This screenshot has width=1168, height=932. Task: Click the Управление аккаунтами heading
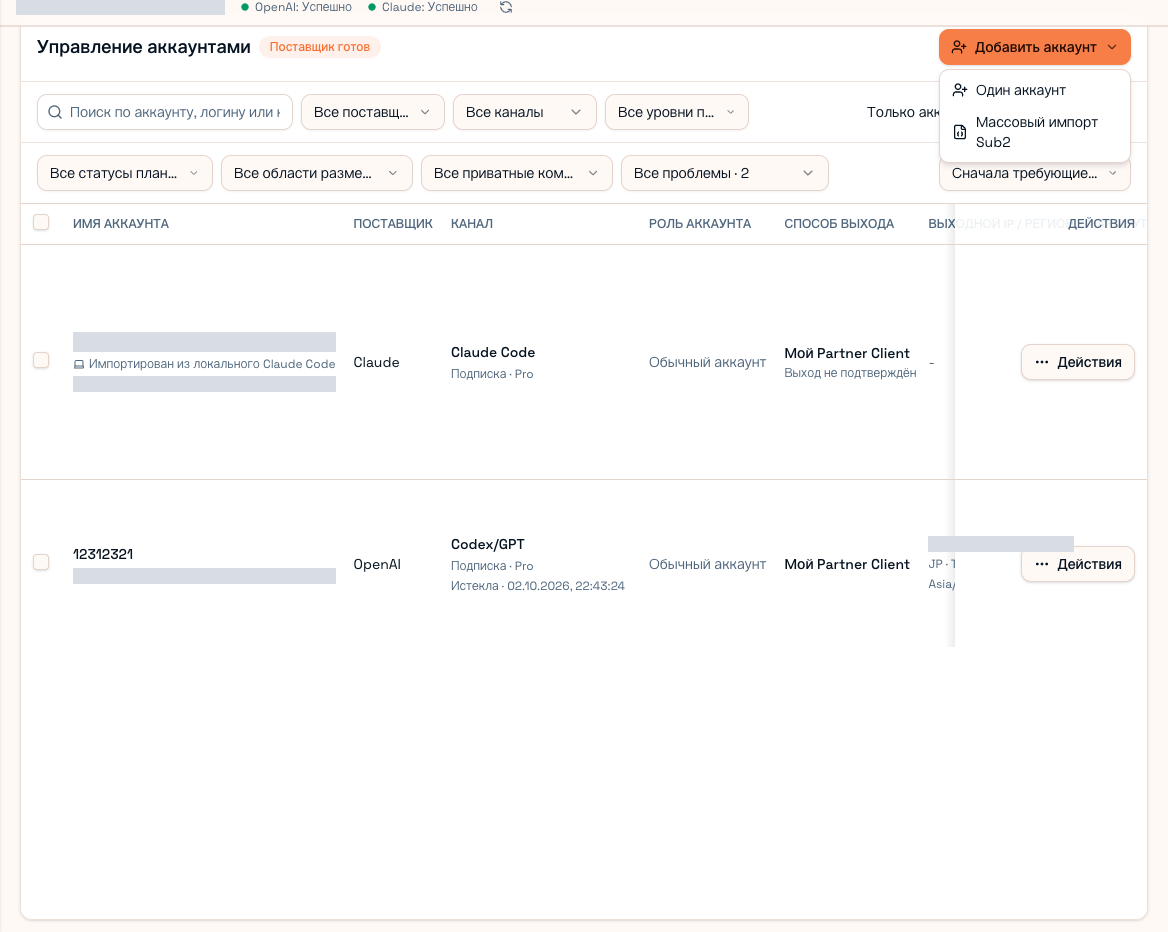144,47
